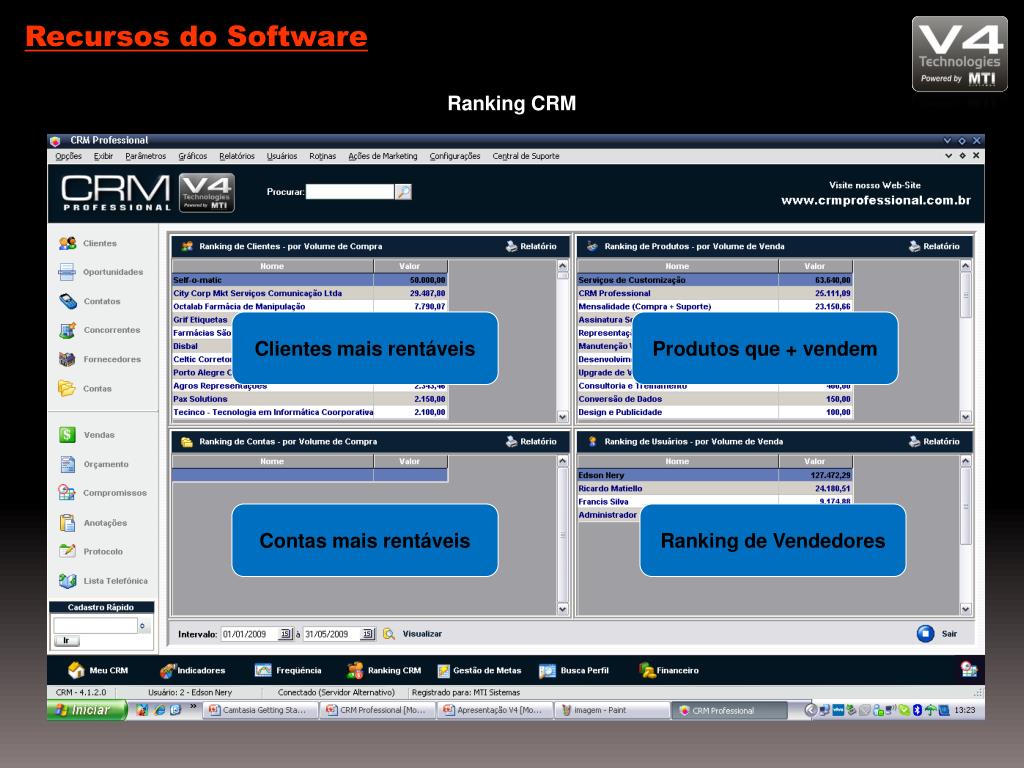Click the Busca Perfil icon
Image resolution: width=1024 pixels, height=768 pixels.
(547, 671)
